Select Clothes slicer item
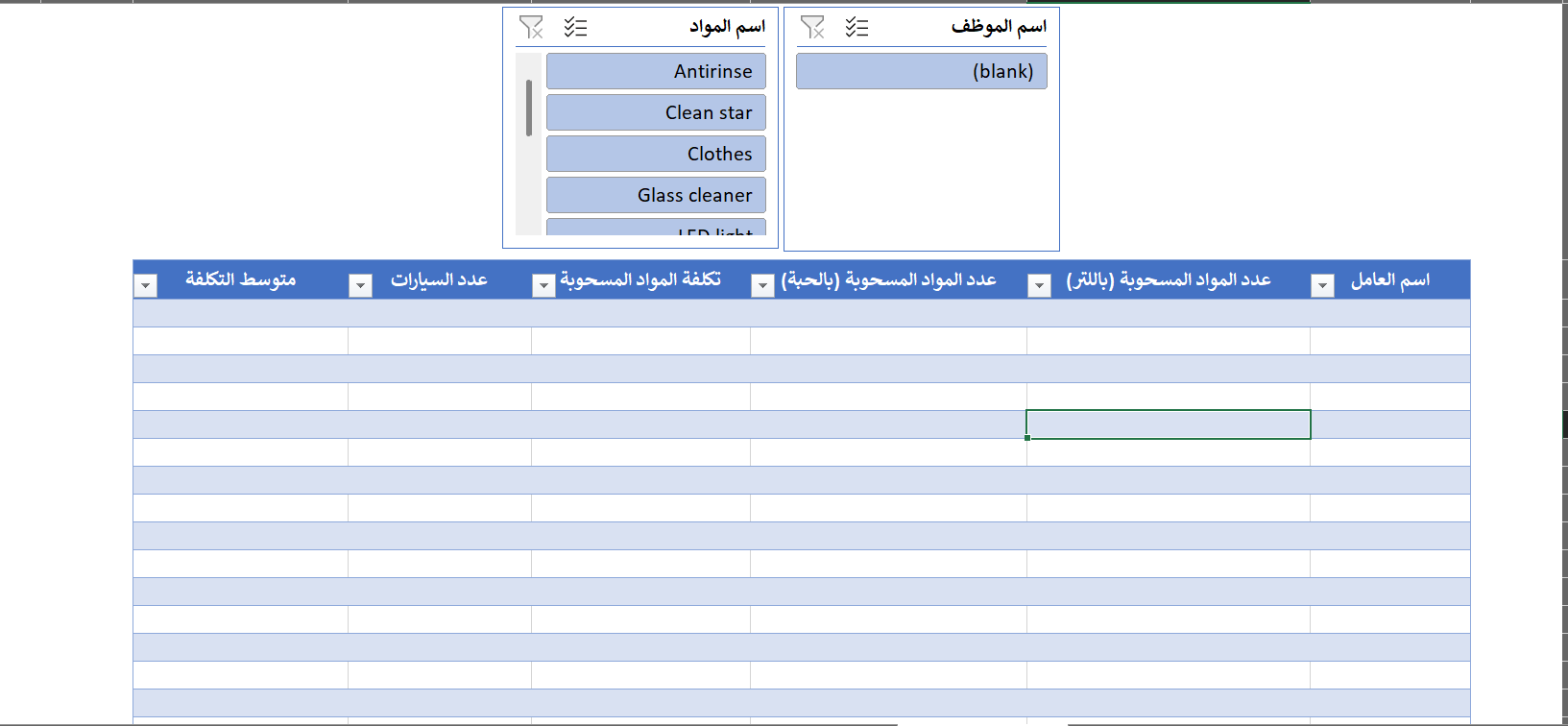This screenshot has width=1568, height=726. tap(656, 154)
